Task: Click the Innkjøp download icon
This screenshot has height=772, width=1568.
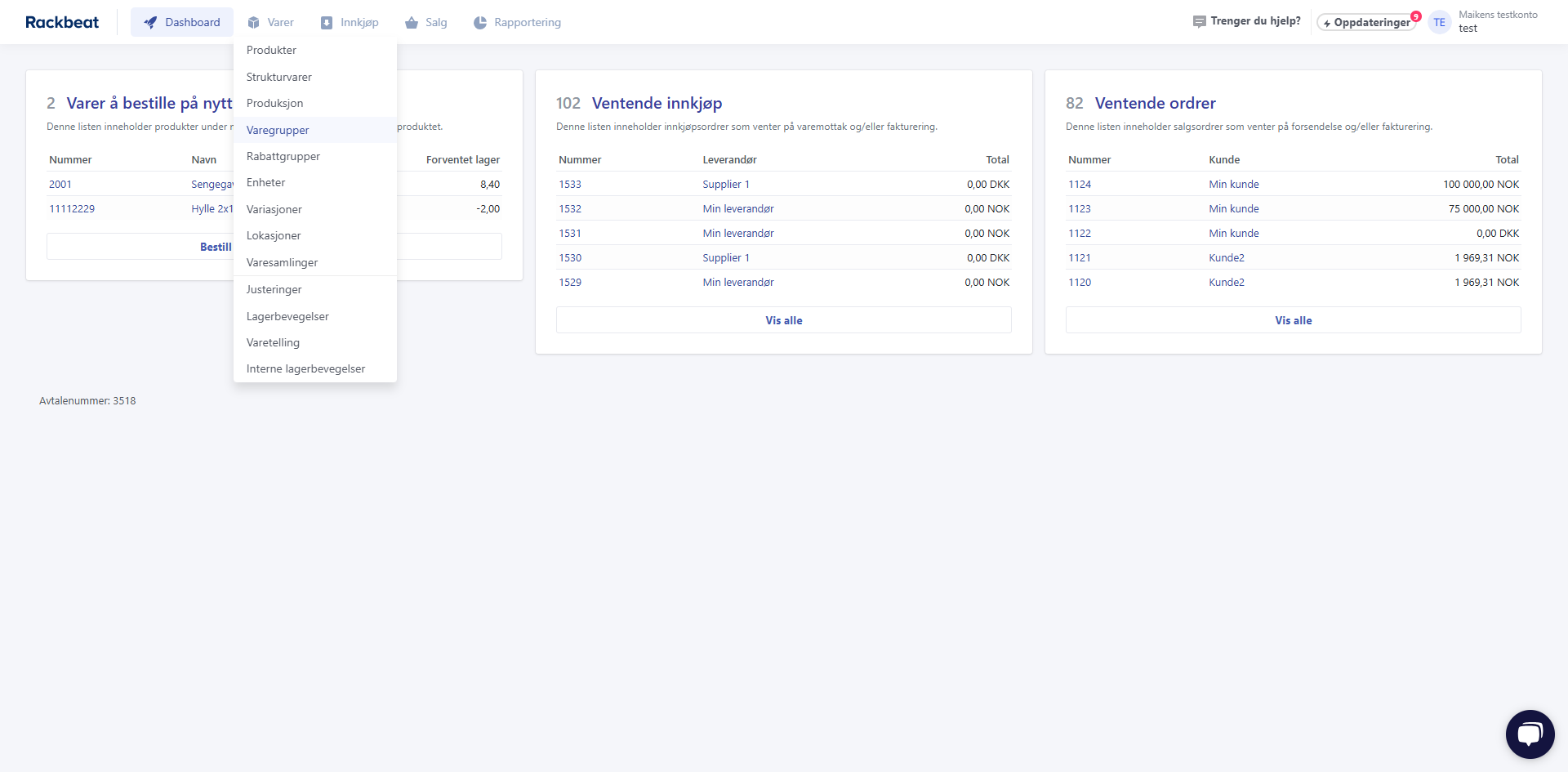Action: tap(327, 23)
